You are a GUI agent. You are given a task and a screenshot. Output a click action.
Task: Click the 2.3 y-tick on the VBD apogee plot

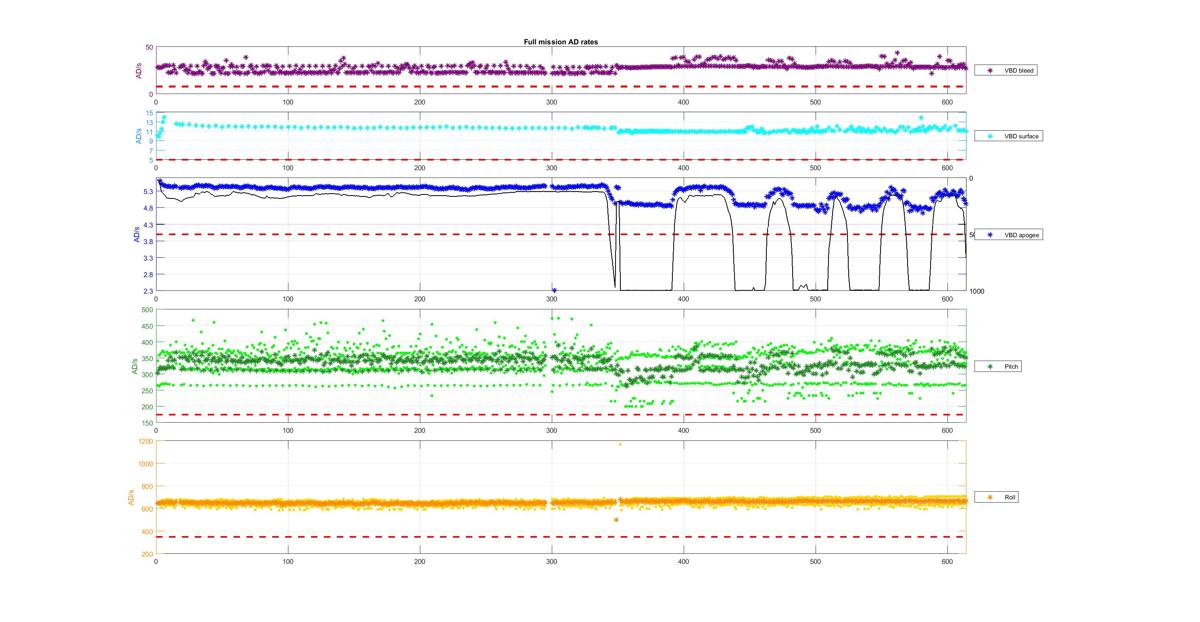click(x=147, y=291)
